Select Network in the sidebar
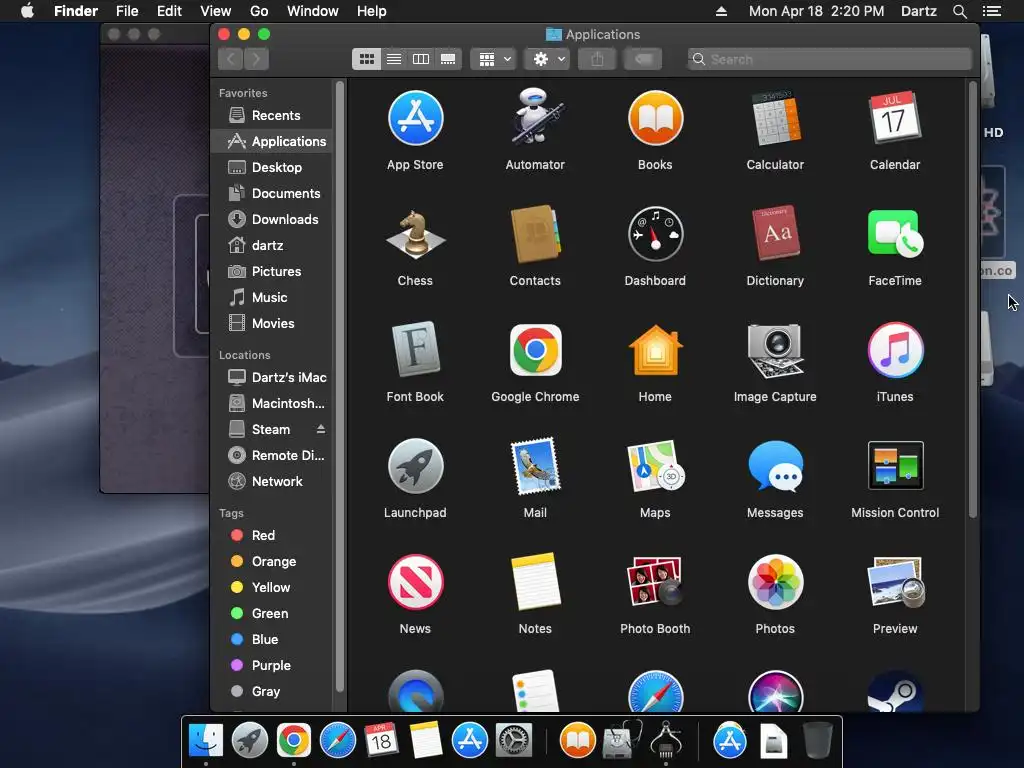Image resolution: width=1024 pixels, height=768 pixels. [x=272, y=481]
